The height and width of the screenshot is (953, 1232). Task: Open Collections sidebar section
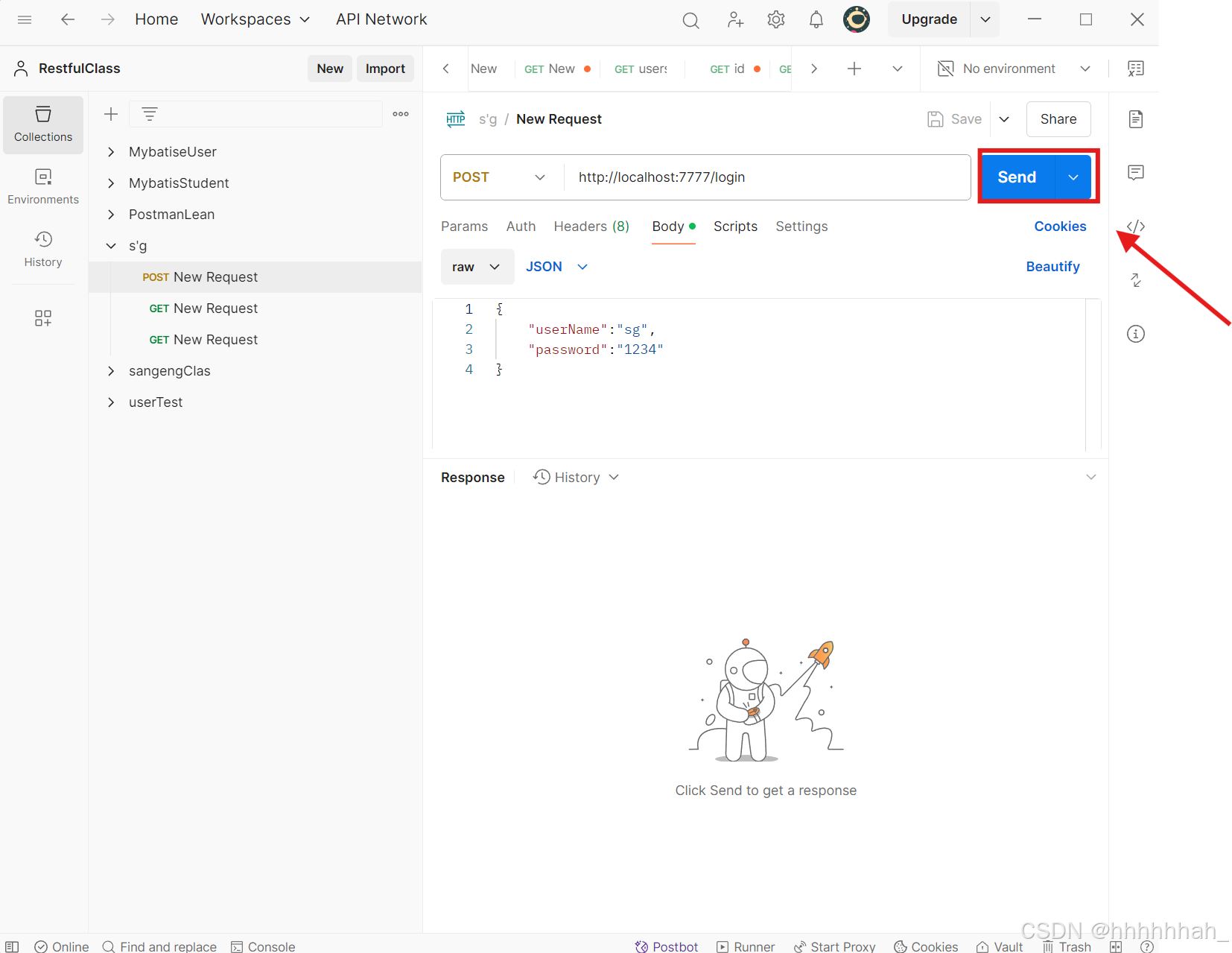[43, 124]
